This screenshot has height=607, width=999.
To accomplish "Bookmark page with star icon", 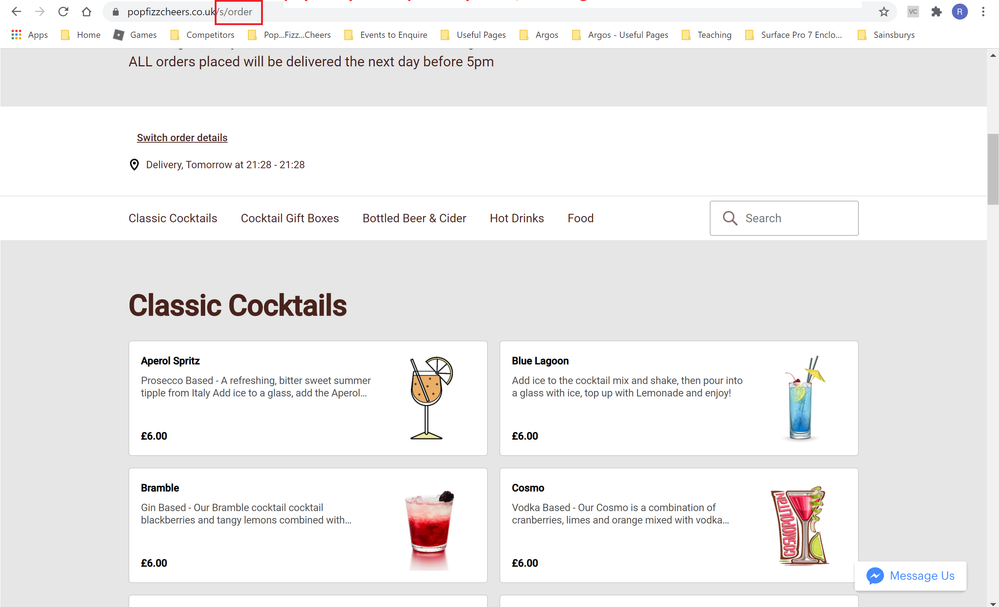I will pyautogui.click(x=884, y=12).
